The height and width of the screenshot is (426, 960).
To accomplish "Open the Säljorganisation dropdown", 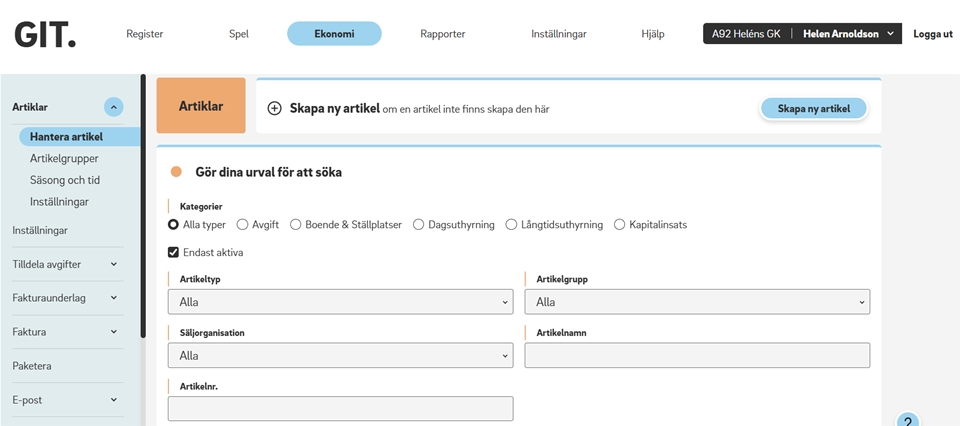I will tap(340, 355).
